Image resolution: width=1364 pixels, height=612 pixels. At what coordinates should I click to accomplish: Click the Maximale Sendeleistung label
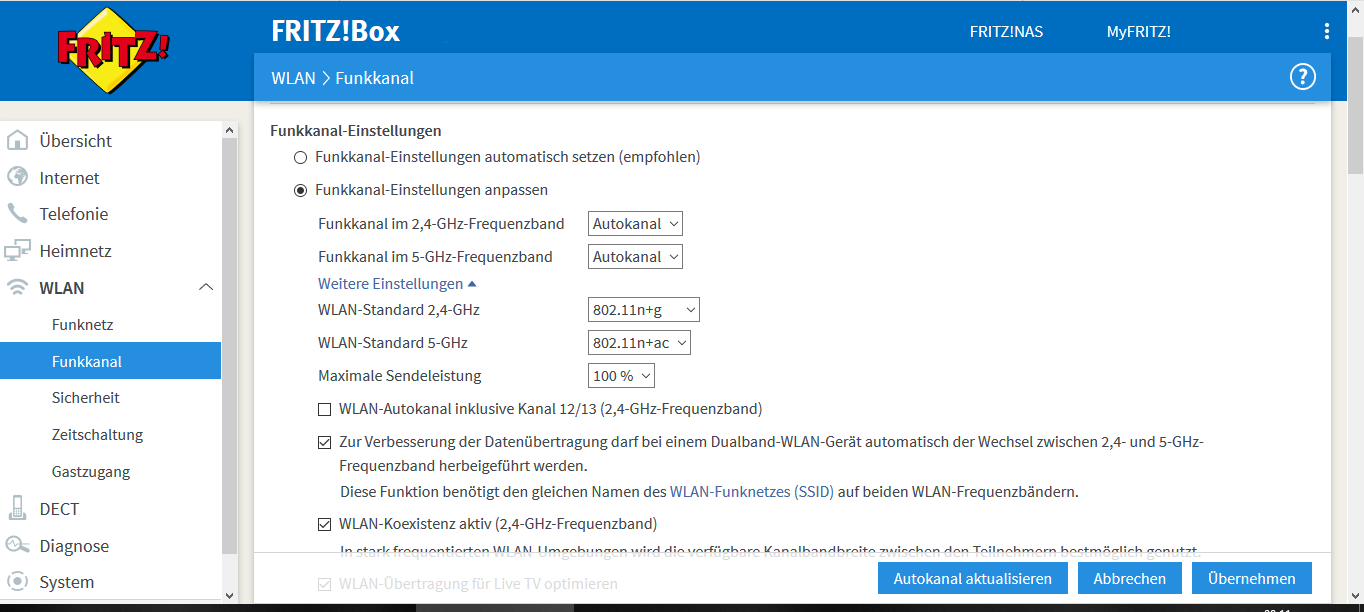pyautogui.click(x=400, y=376)
